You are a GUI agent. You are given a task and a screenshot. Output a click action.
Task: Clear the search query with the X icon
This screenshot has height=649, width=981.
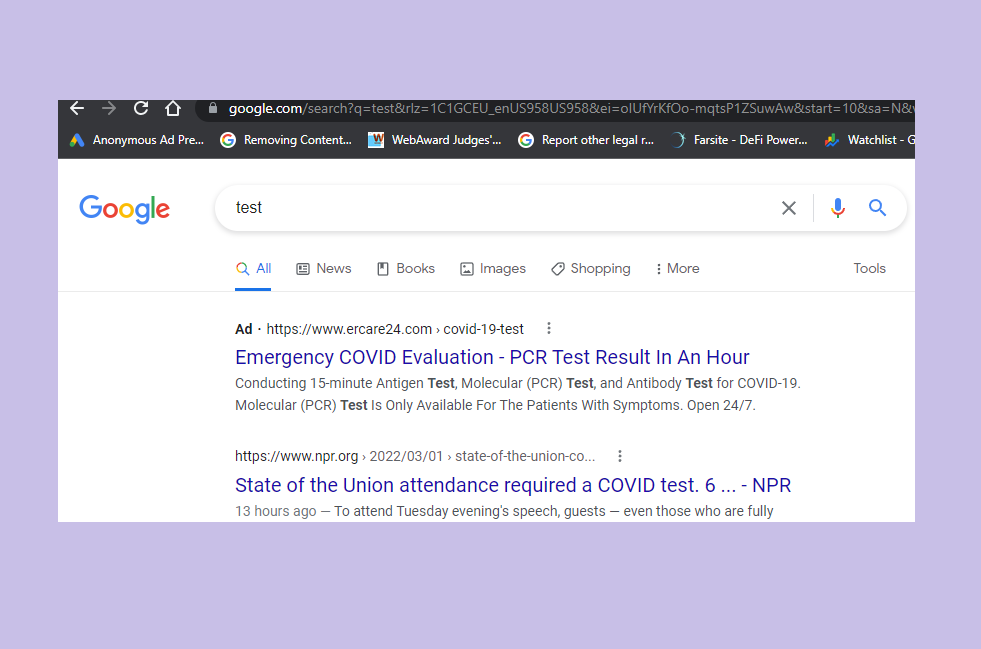click(x=789, y=208)
